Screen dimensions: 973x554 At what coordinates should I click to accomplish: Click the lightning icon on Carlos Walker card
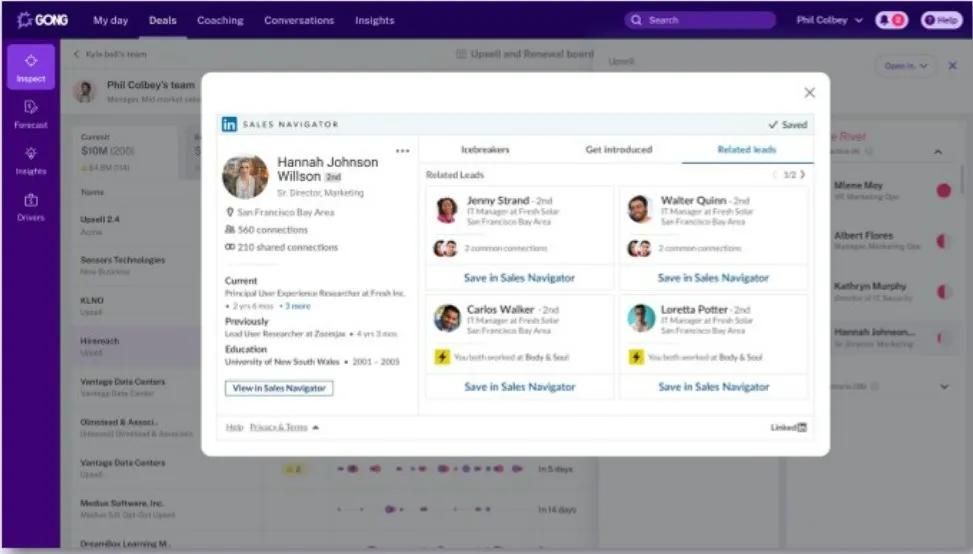click(x=442, y=357)
